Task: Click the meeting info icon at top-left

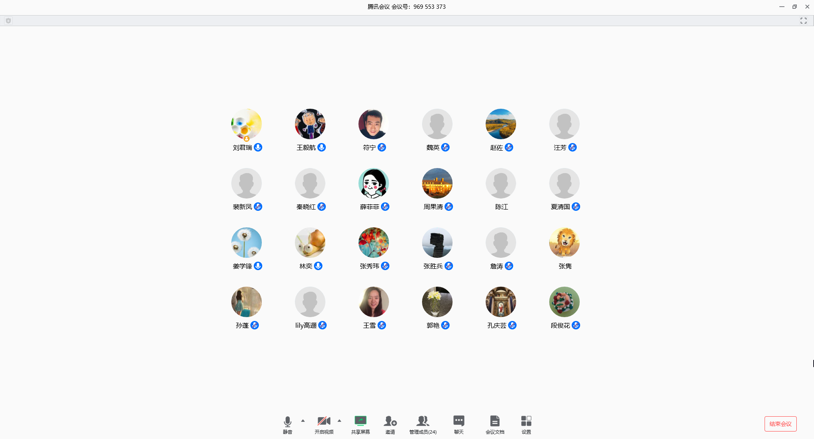Action: 8,21
